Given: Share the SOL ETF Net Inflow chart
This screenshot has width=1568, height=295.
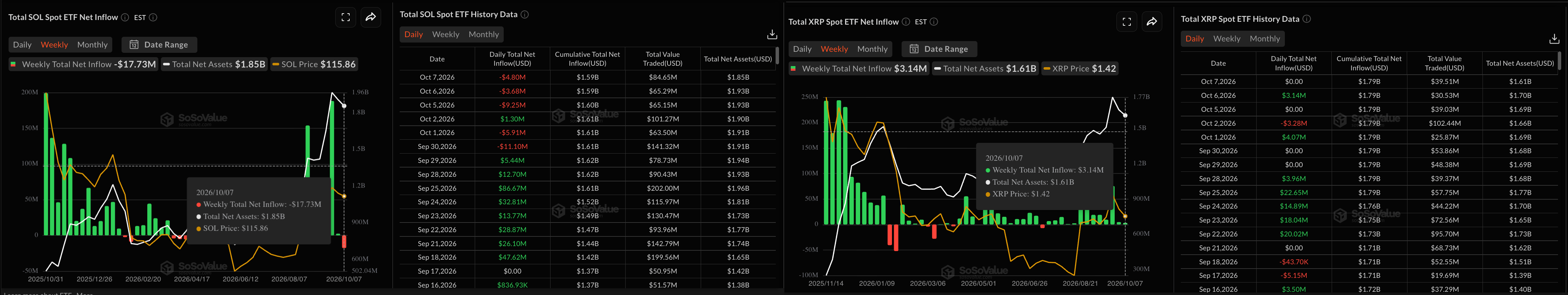Looking at the screenshot, I should (x=371, y=17).
